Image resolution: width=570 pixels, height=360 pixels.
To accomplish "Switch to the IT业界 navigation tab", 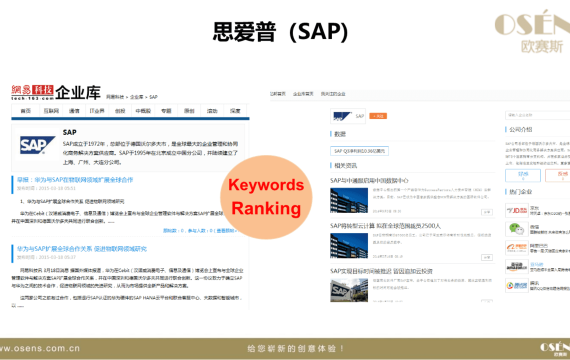I will (97, 111).
